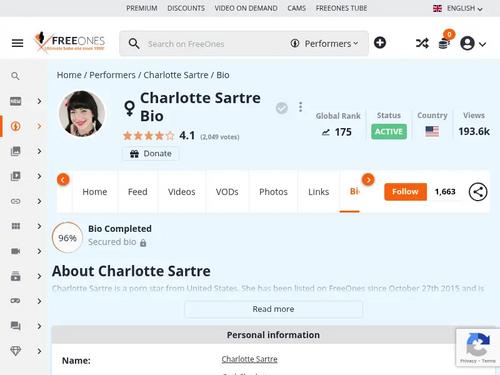Expand the account menu chevron
The height and width of the screenshot is (375, 500).
482,44
